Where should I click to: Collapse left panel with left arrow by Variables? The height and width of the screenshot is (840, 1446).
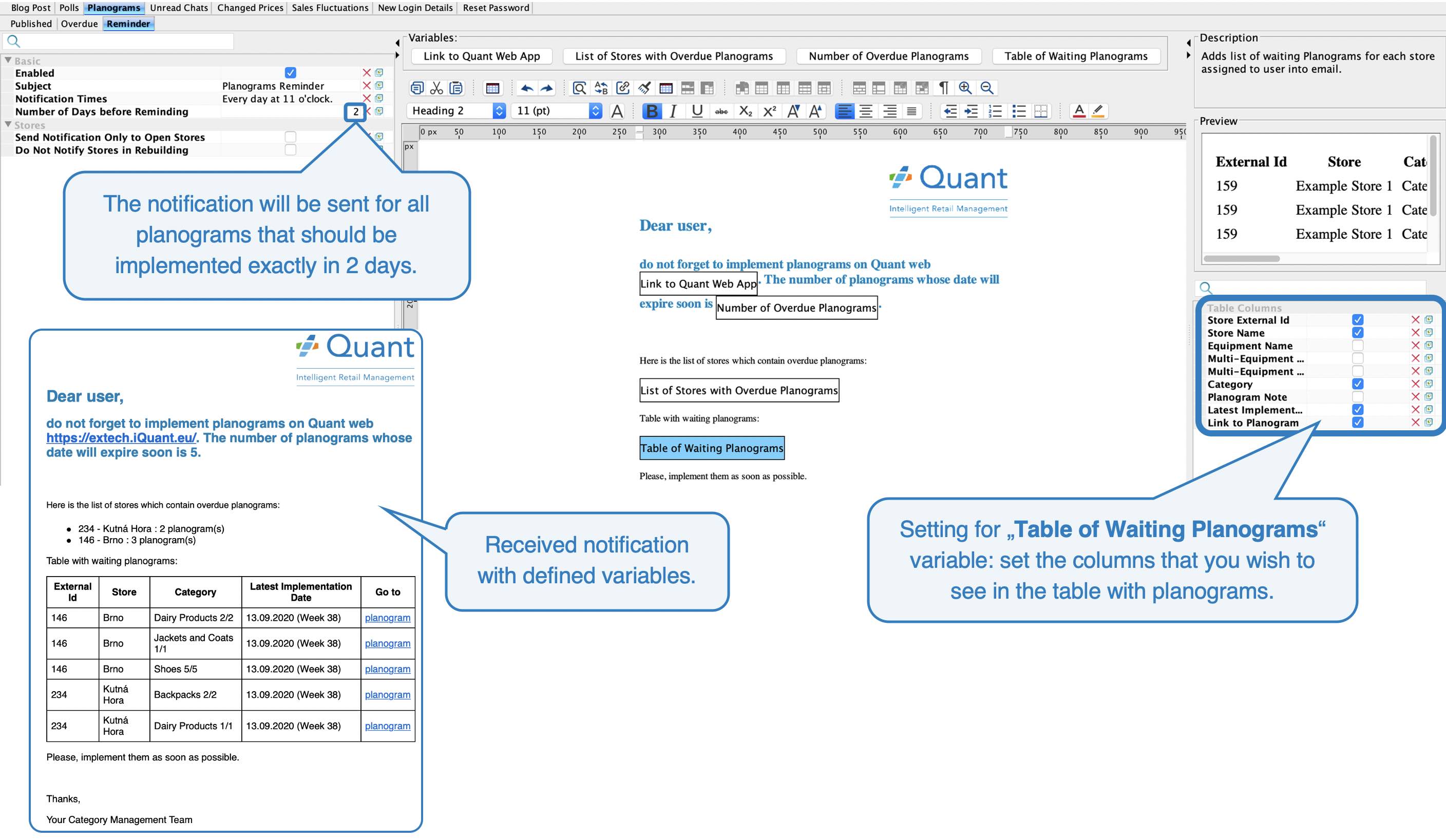397,43
